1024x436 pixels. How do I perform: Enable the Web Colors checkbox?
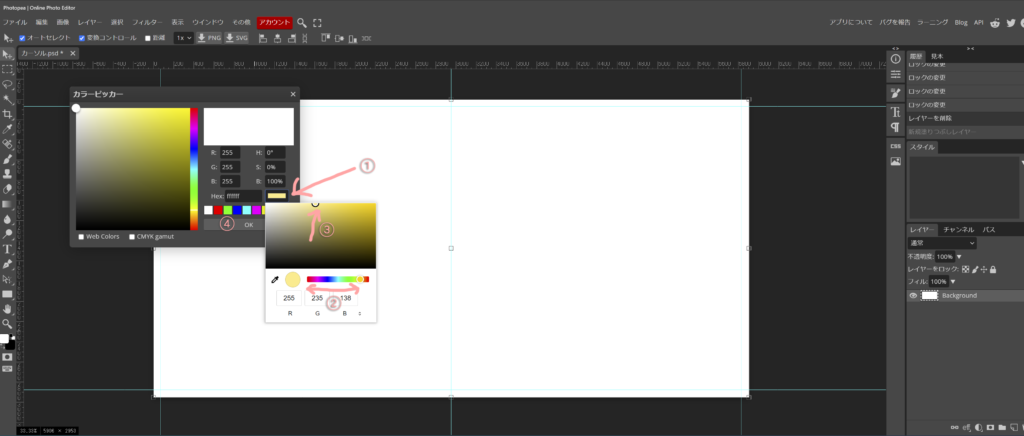tap(82, 237)
